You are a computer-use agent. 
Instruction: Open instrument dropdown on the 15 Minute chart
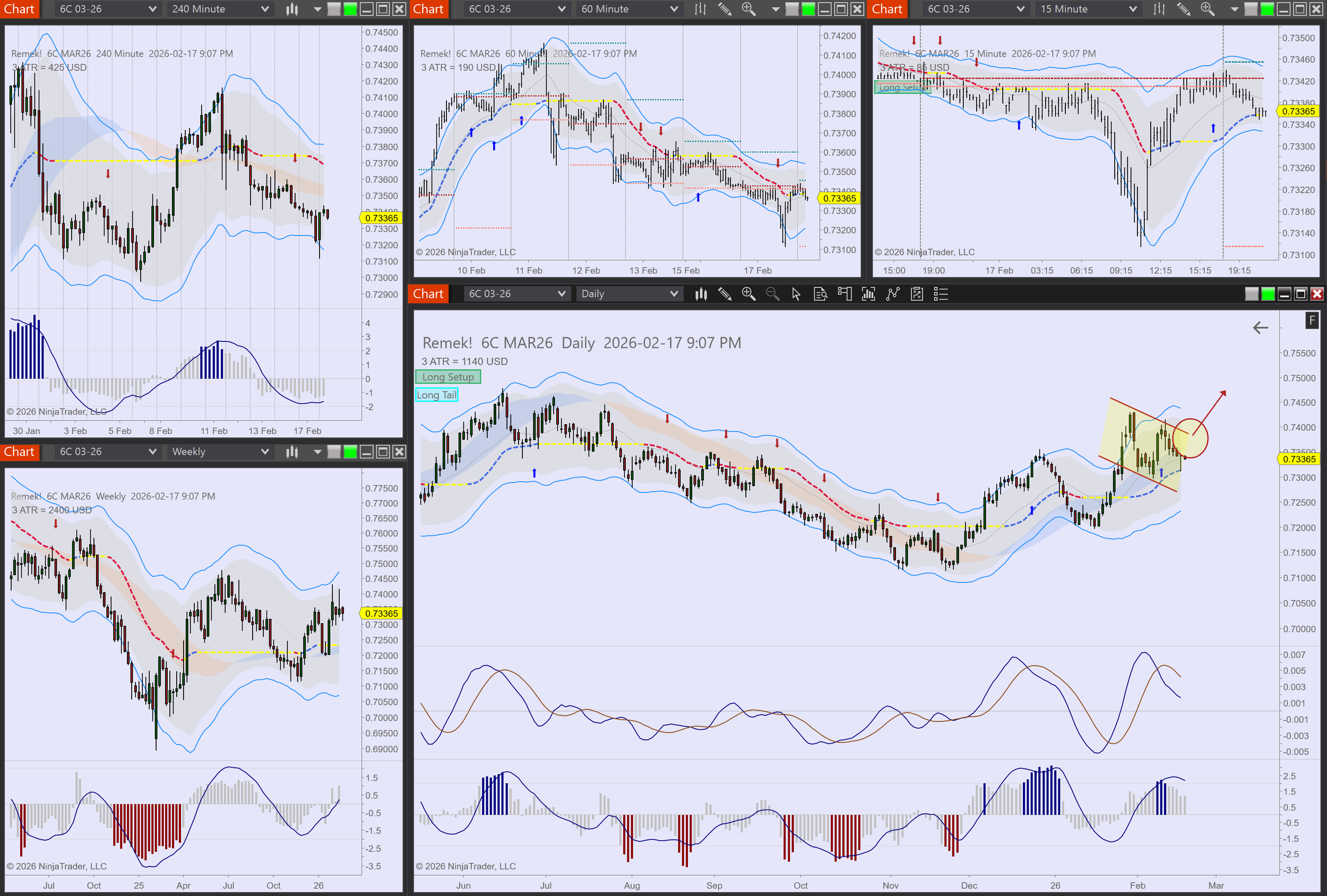1020,9
